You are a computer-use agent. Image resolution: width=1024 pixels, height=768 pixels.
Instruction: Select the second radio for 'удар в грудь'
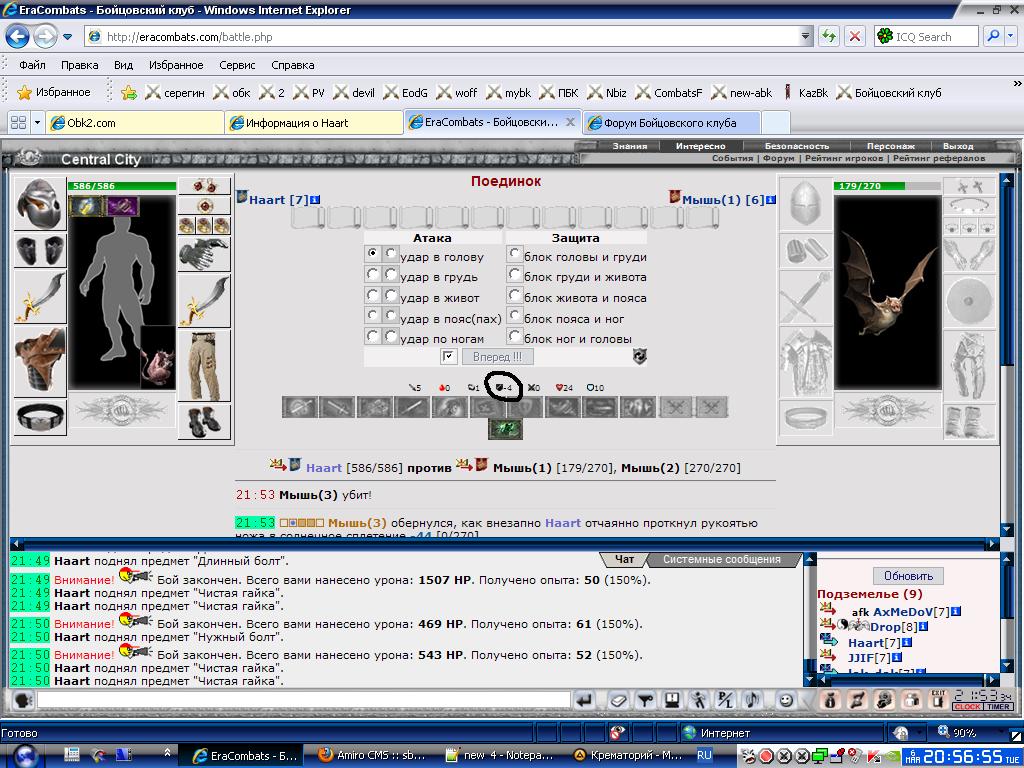391,274
